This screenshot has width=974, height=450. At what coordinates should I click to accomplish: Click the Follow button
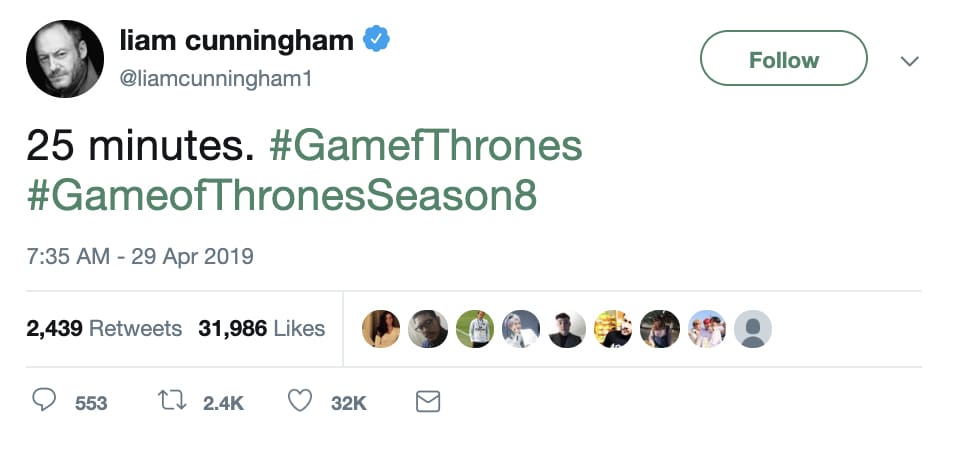point(783,59)
